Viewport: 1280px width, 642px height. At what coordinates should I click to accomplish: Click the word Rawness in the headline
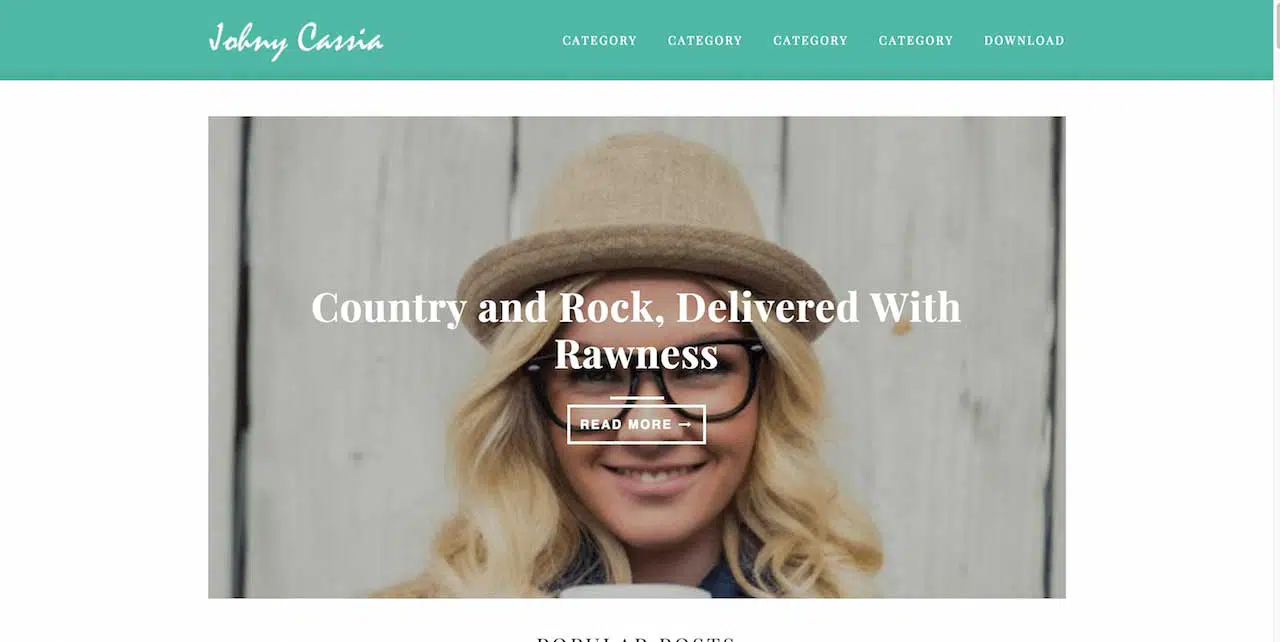(x=636, y=354)
